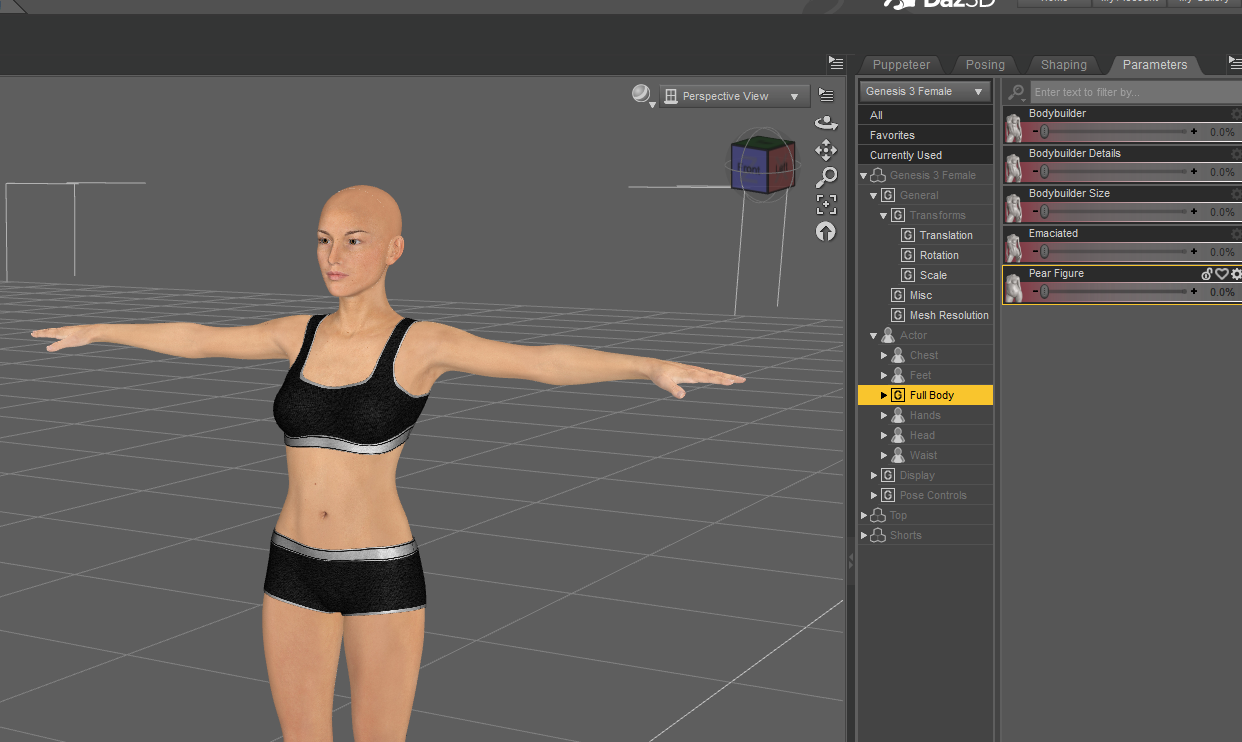Toggle Pear Figure favorite heart
Screen dimensions: 1242x742
(1222, 274)
